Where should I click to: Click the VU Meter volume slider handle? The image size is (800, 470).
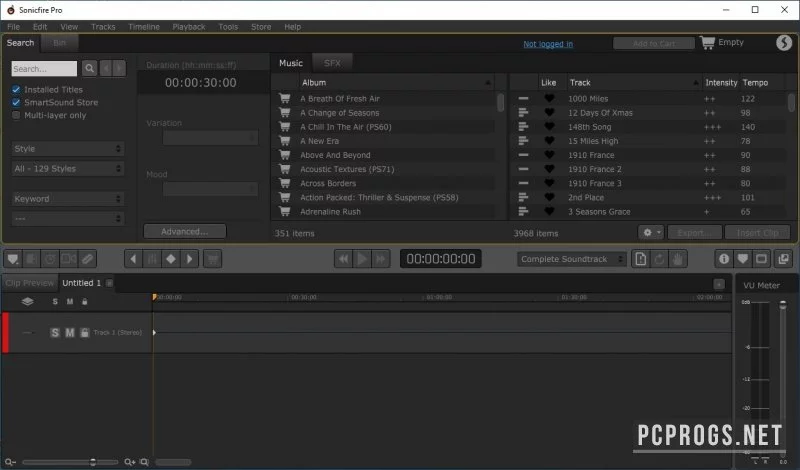pyautogui.click(x=783, y=305)
